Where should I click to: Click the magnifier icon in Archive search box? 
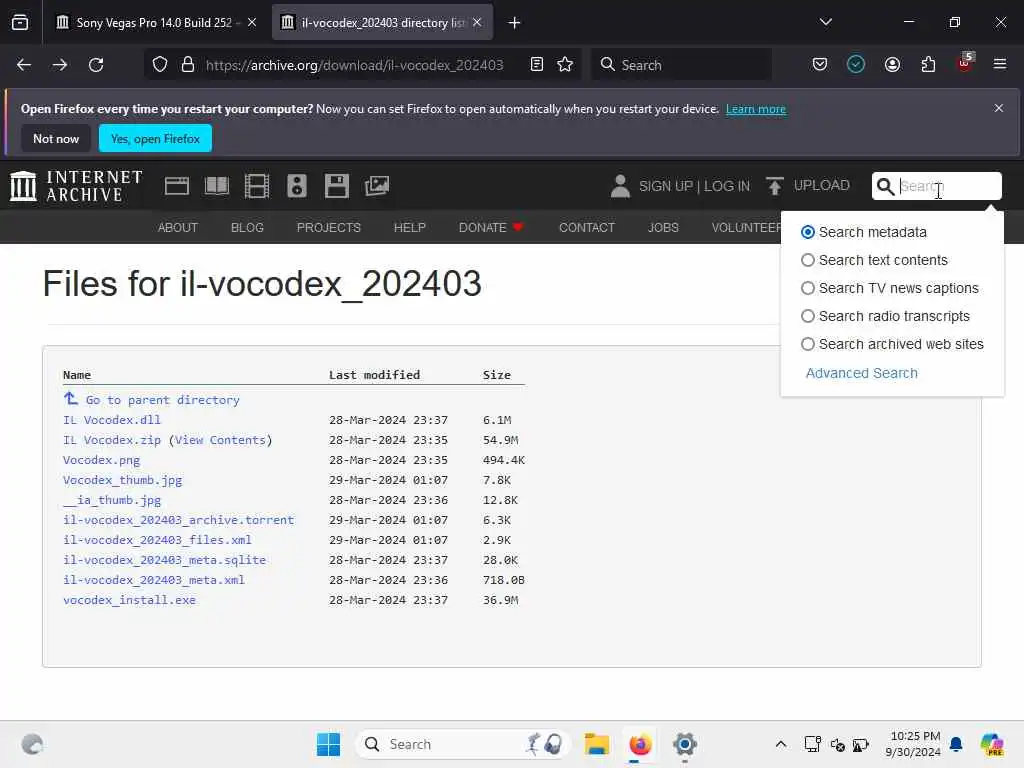coord(885,186)
